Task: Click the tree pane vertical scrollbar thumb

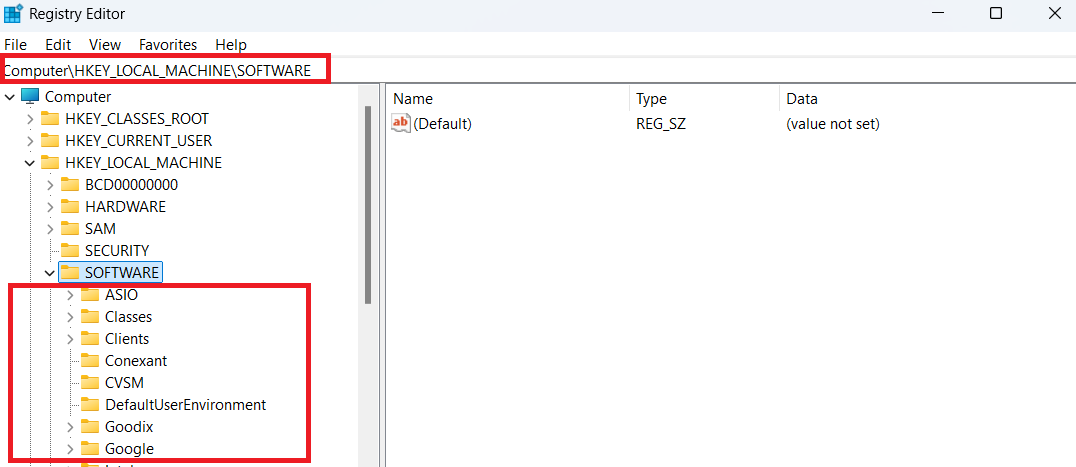Action: pyautogui.click(x=368, y=204)
